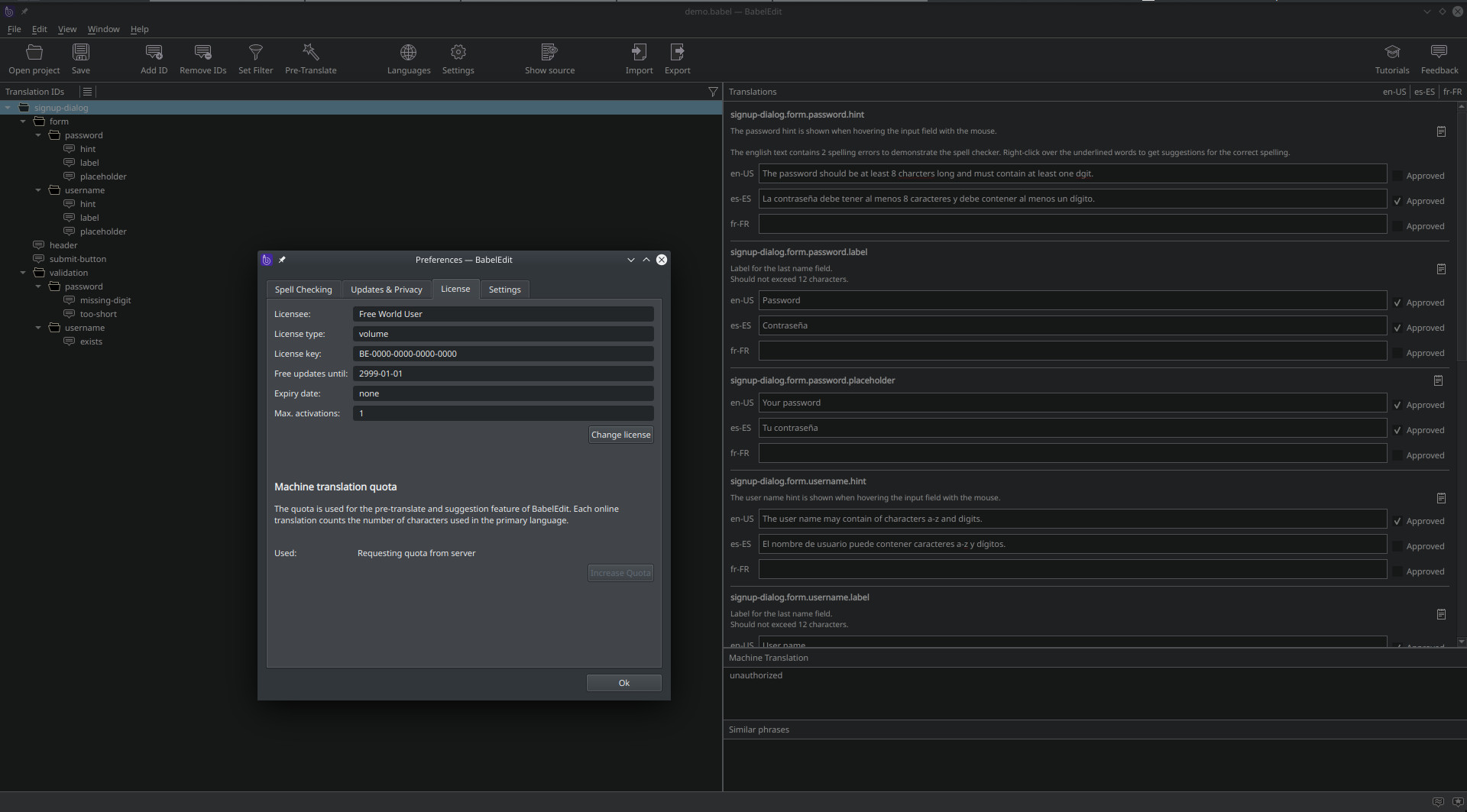The width and height of the screenshot is (1467, 812).
Task: Open comment icon for password.placeholder entry
Action: point(1438,380)
